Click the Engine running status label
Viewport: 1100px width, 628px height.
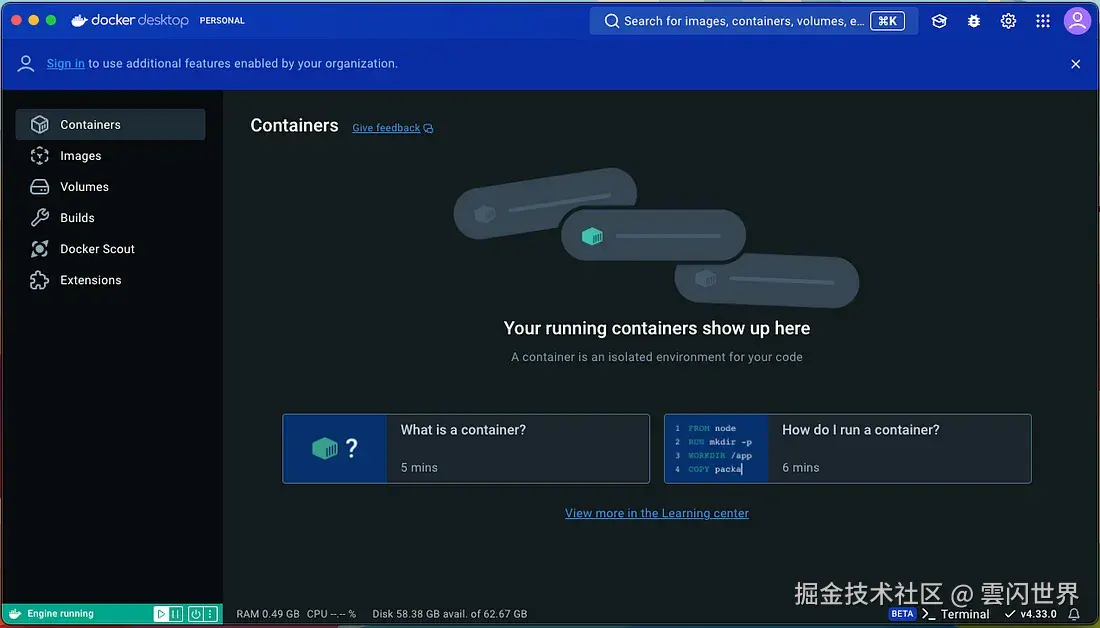pos(60,614)
